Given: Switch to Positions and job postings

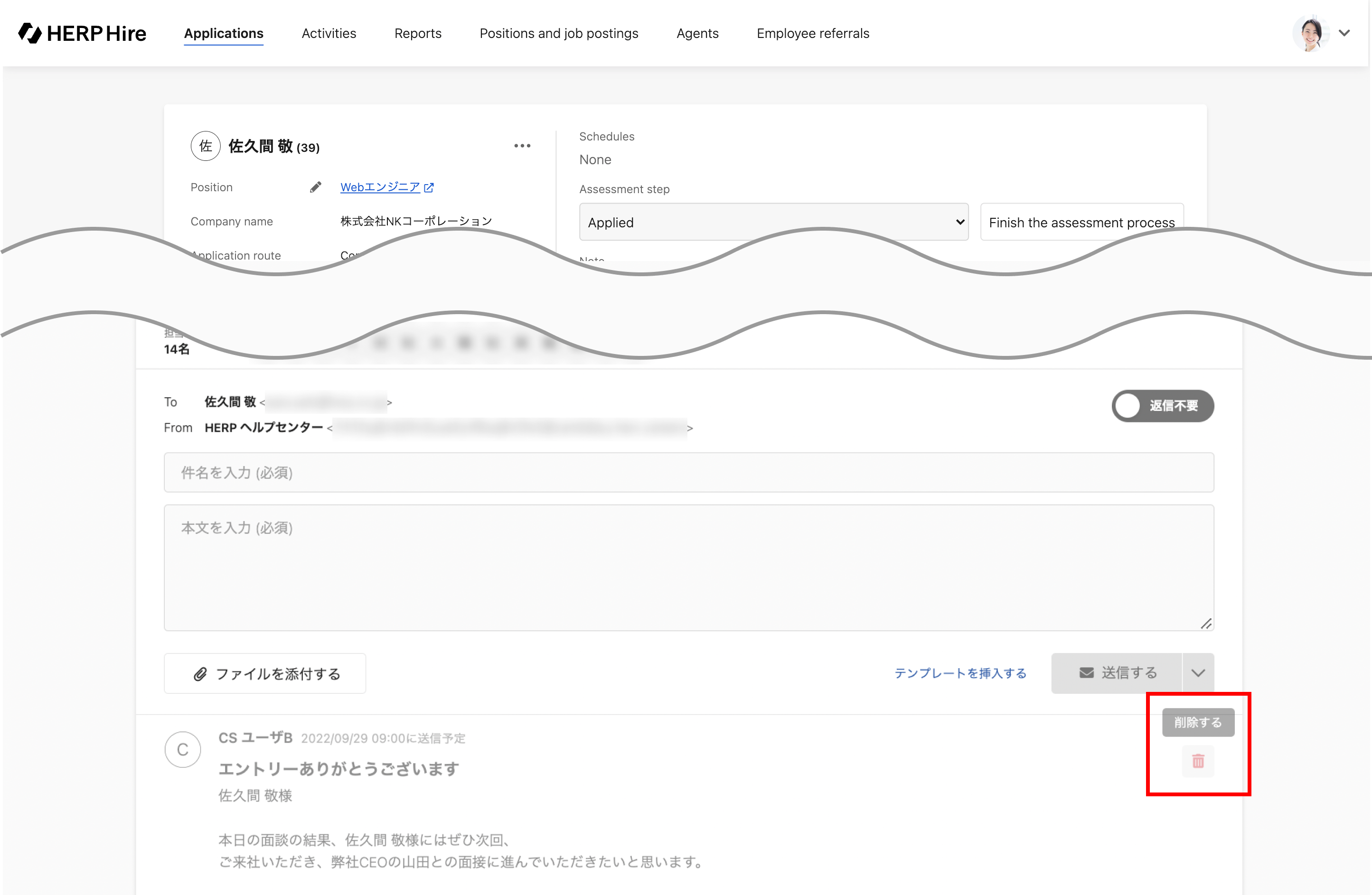Looking at the screenshot, I should (x=559, y=33).
